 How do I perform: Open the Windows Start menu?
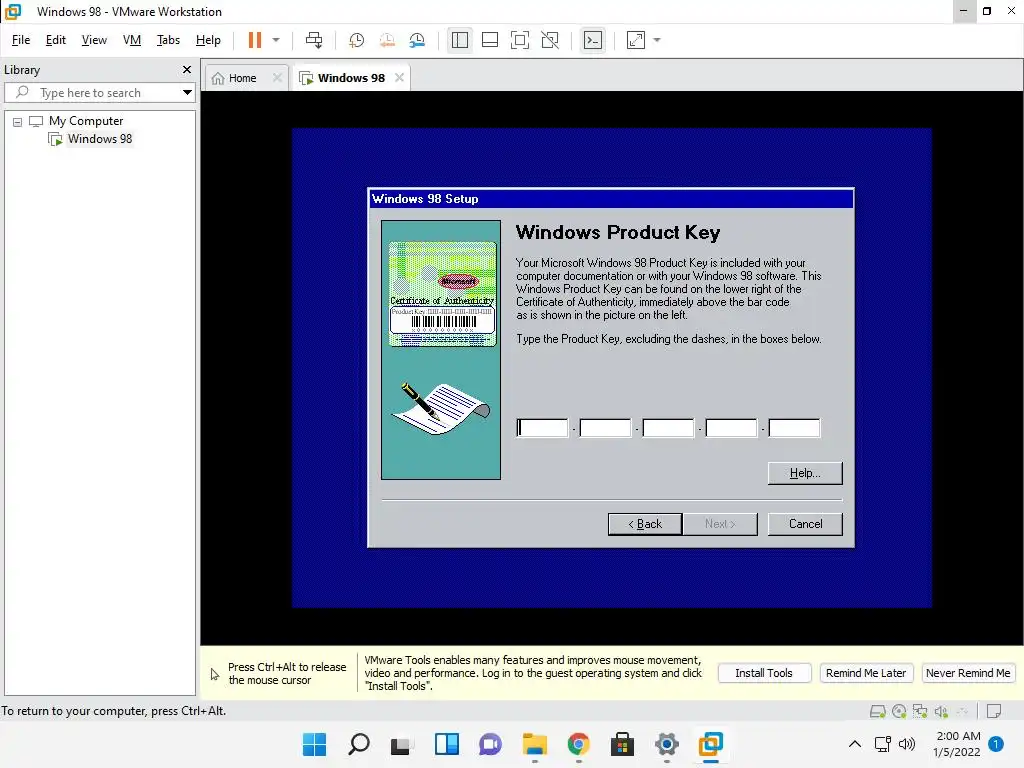(315, 744)
